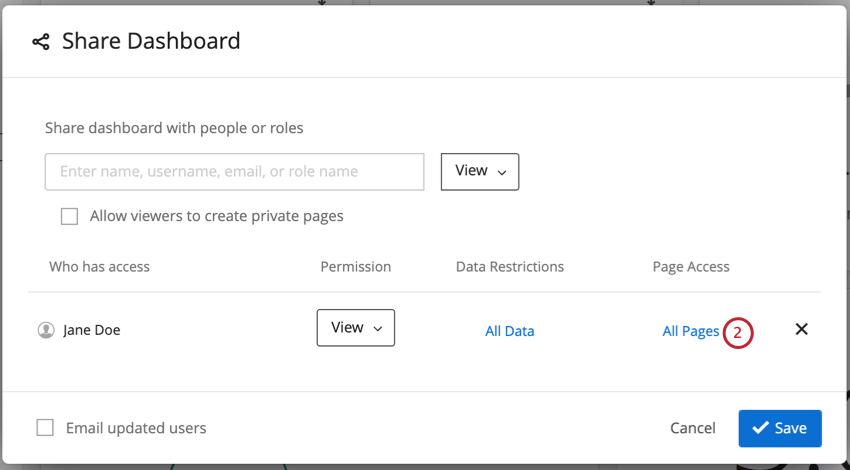Screen dimensions: 850x470
Task: Focus the name, username, email, or role field
Action: tap(235, 172)
